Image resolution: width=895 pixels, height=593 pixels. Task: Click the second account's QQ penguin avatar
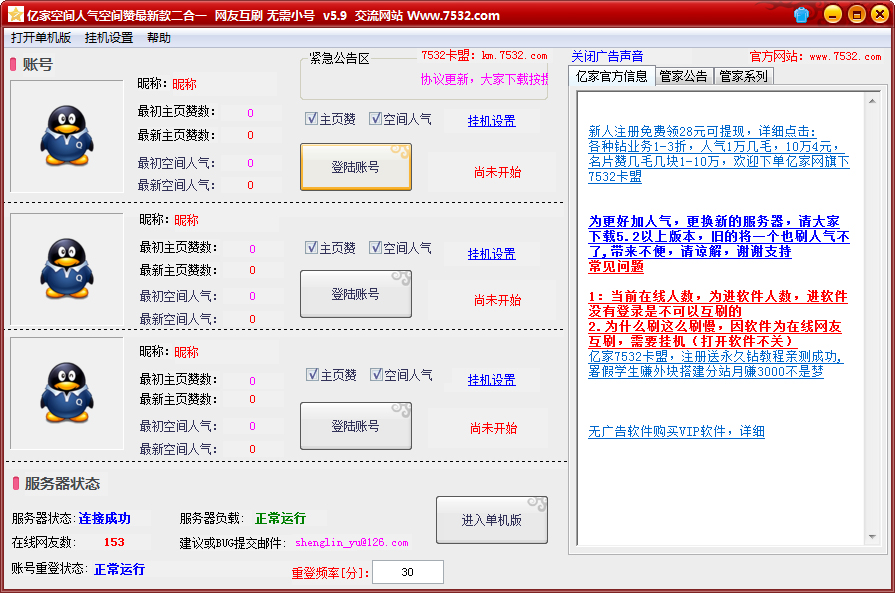point(66,268)
